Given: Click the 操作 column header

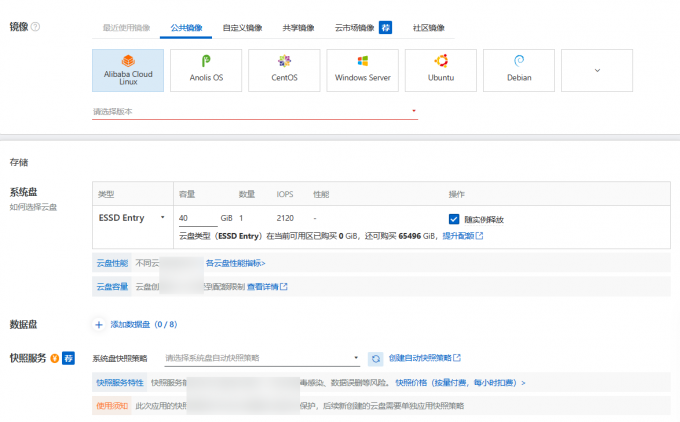Looking at the screenshot, I should [x=456, y=194].
